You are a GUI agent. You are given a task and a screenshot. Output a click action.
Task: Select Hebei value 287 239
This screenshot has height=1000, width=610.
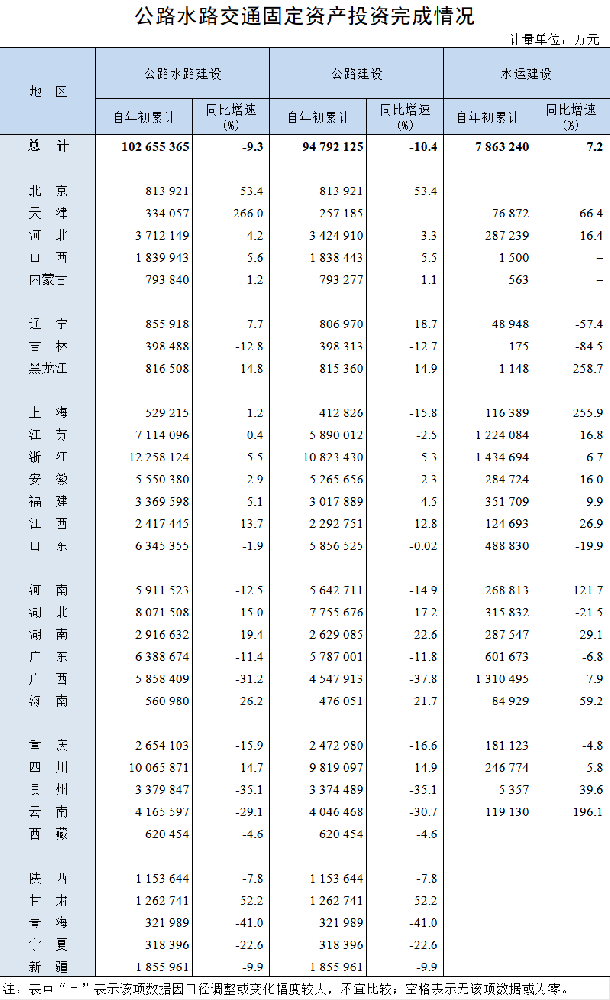[507, 235]
